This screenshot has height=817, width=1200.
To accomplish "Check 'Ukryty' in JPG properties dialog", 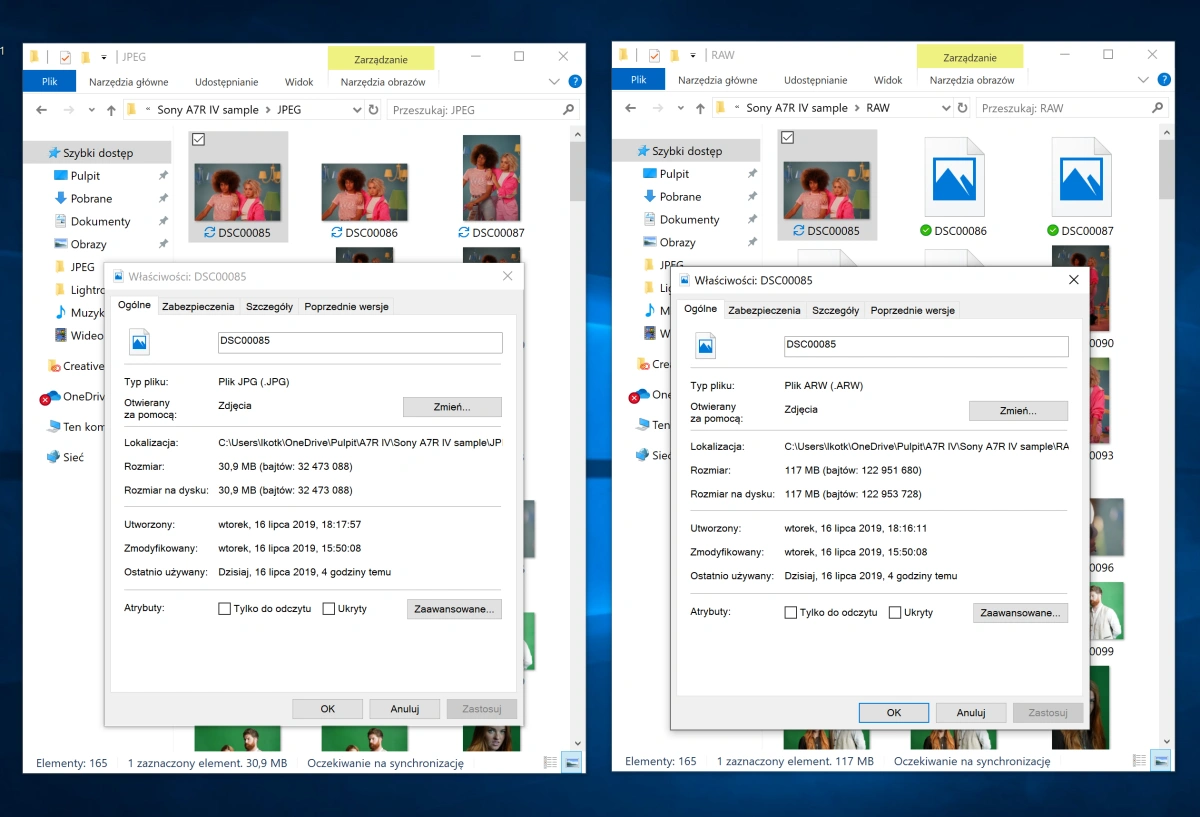I will 328,609.
